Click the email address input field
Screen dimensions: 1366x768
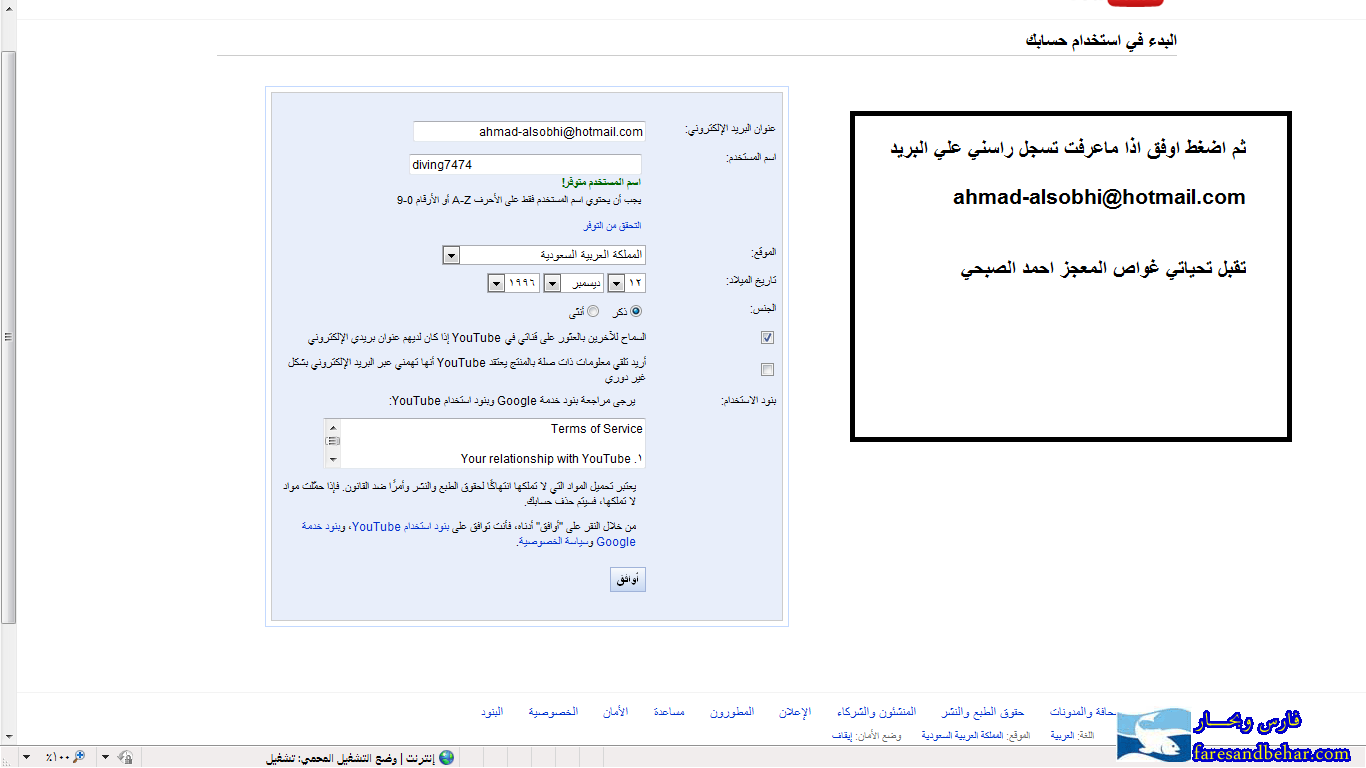point(529,132)
